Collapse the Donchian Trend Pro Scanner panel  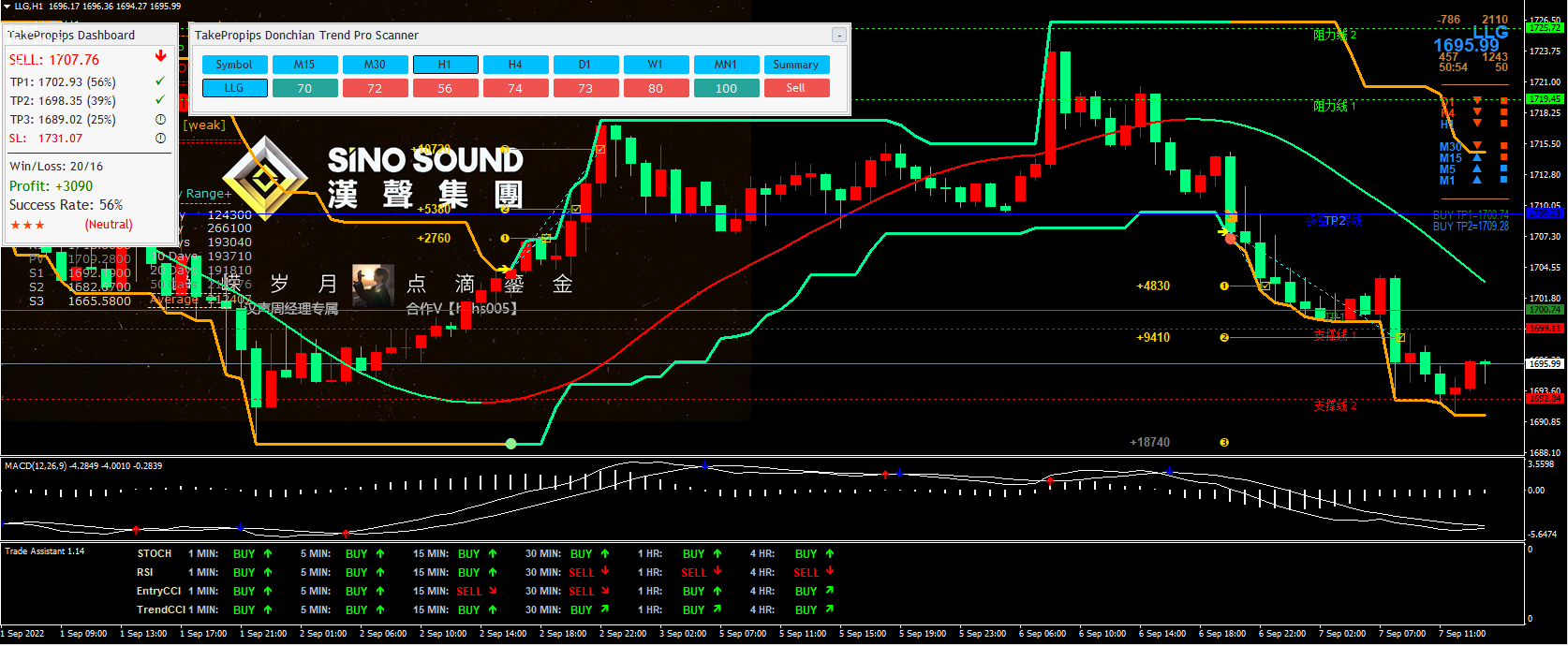coord(839,35)
